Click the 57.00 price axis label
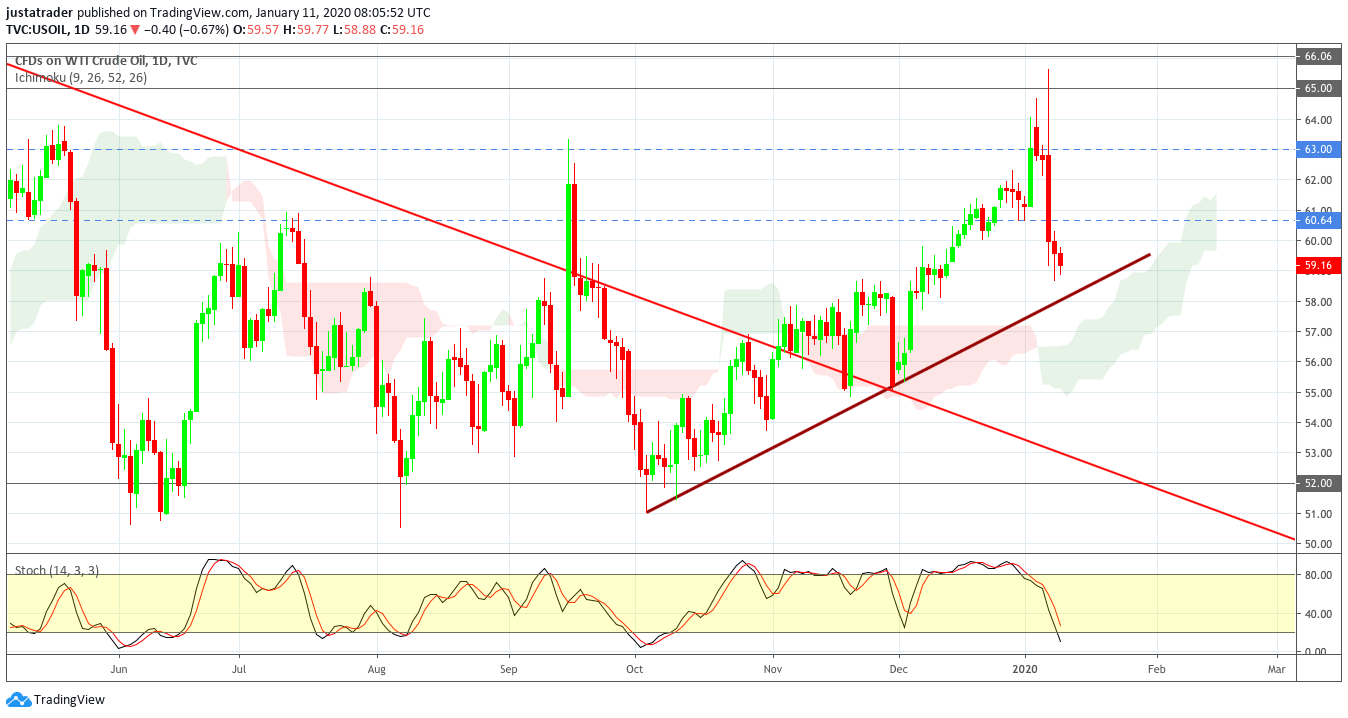The image size is (1348, 718). [1319, 332]
